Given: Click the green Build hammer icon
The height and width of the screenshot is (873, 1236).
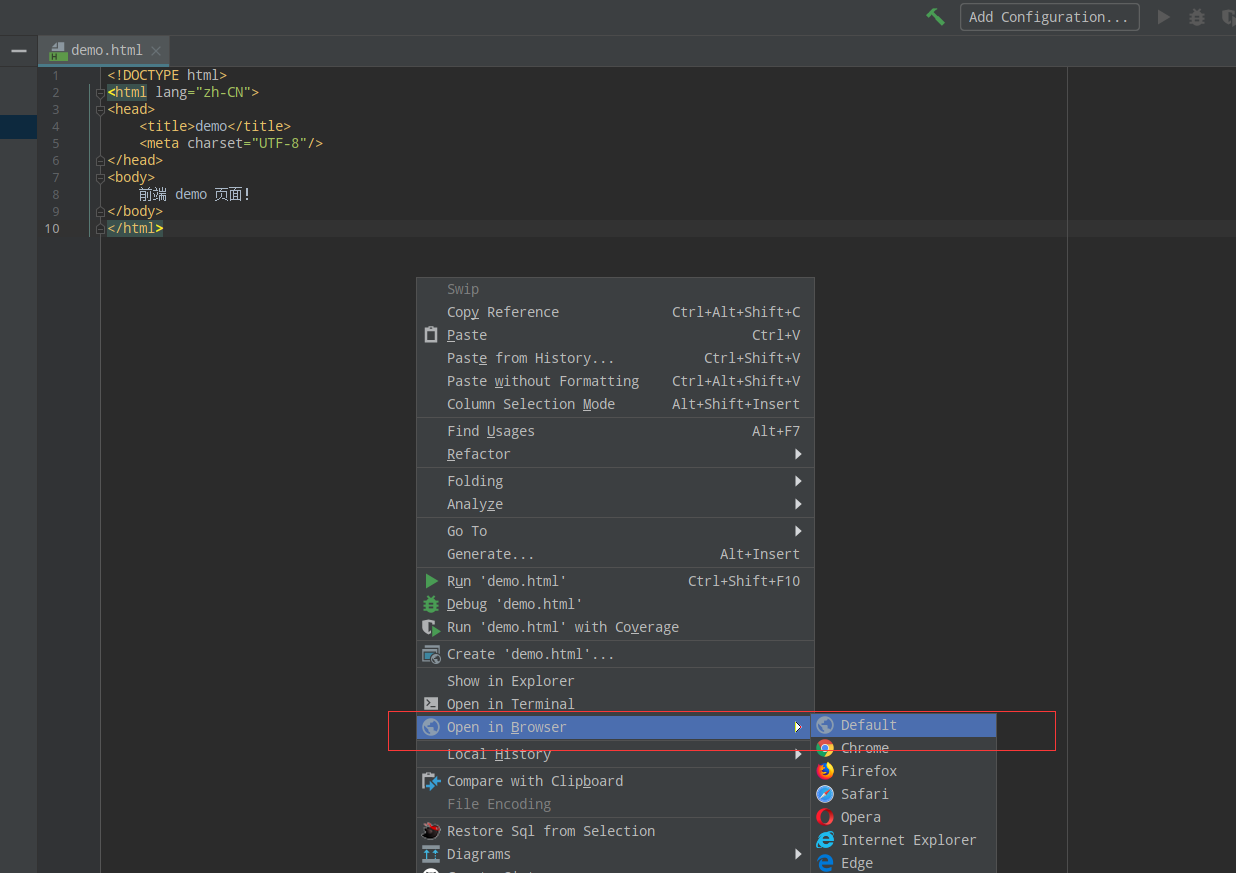Looking at the screenshot, I should tap(935, 17).
